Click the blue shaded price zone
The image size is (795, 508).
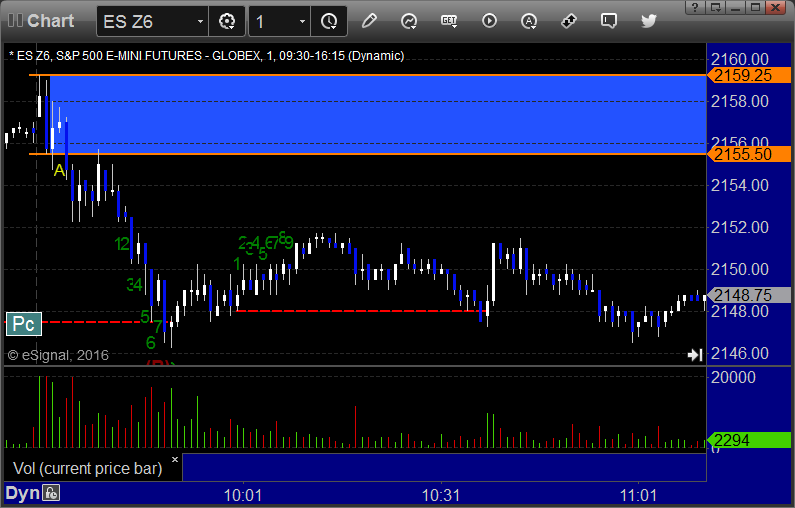coord(378,115)
